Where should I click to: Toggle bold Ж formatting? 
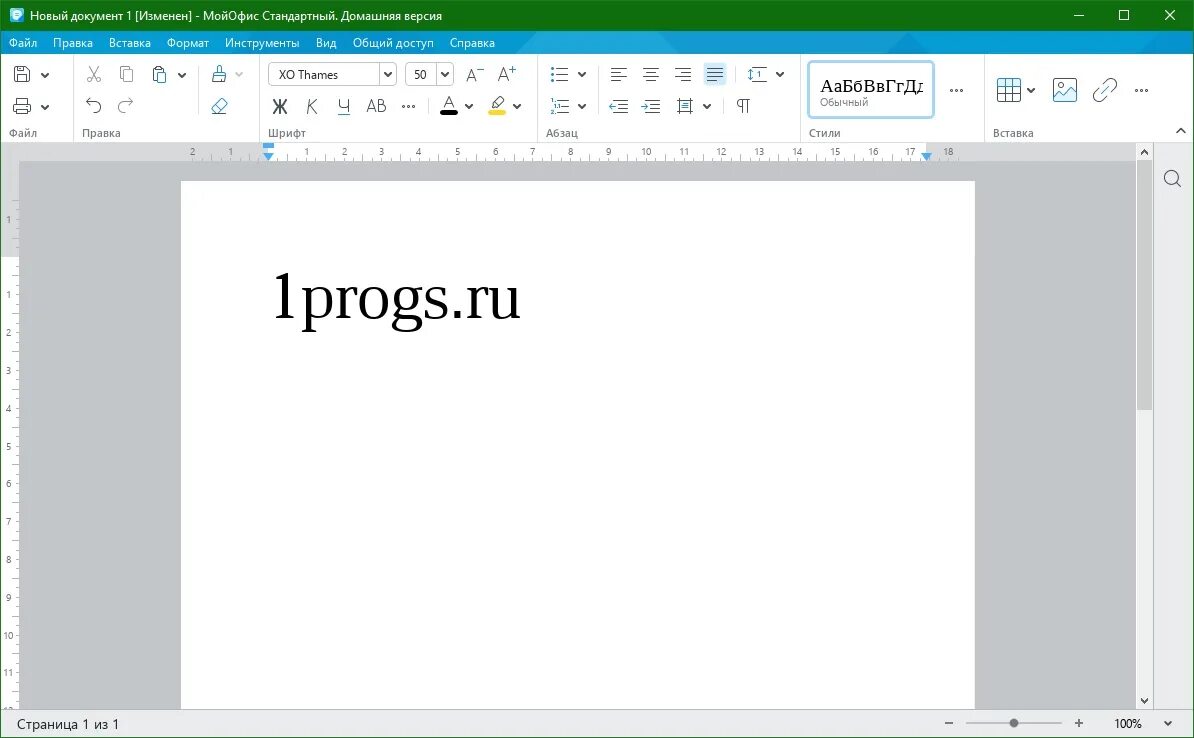pos(279,106)
